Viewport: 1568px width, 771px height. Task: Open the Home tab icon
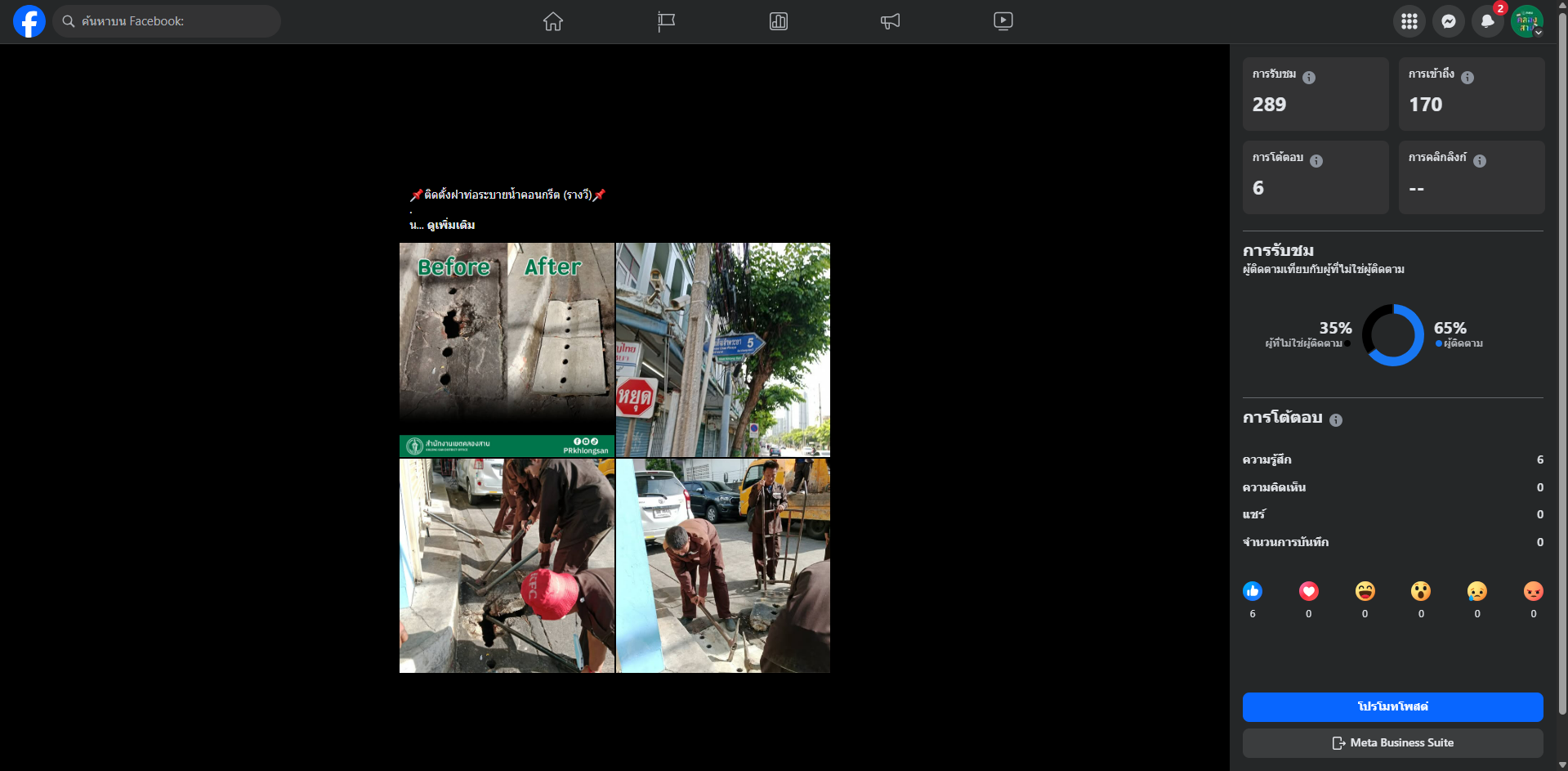[x=553, y=21]
